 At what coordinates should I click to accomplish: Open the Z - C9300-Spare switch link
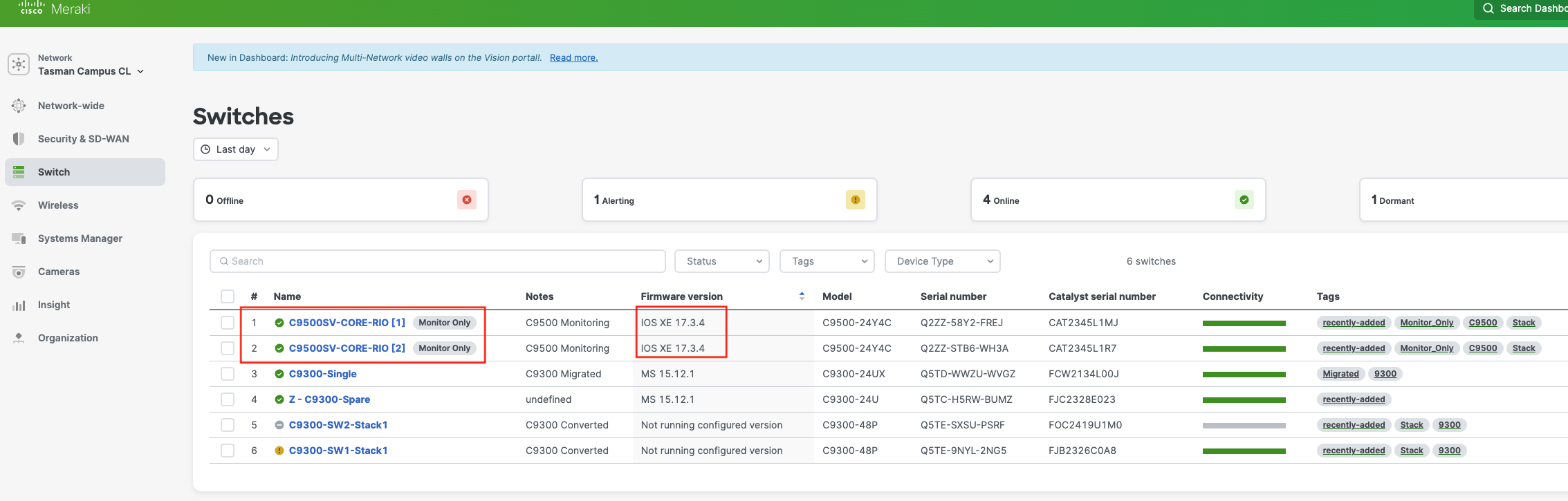329,399
